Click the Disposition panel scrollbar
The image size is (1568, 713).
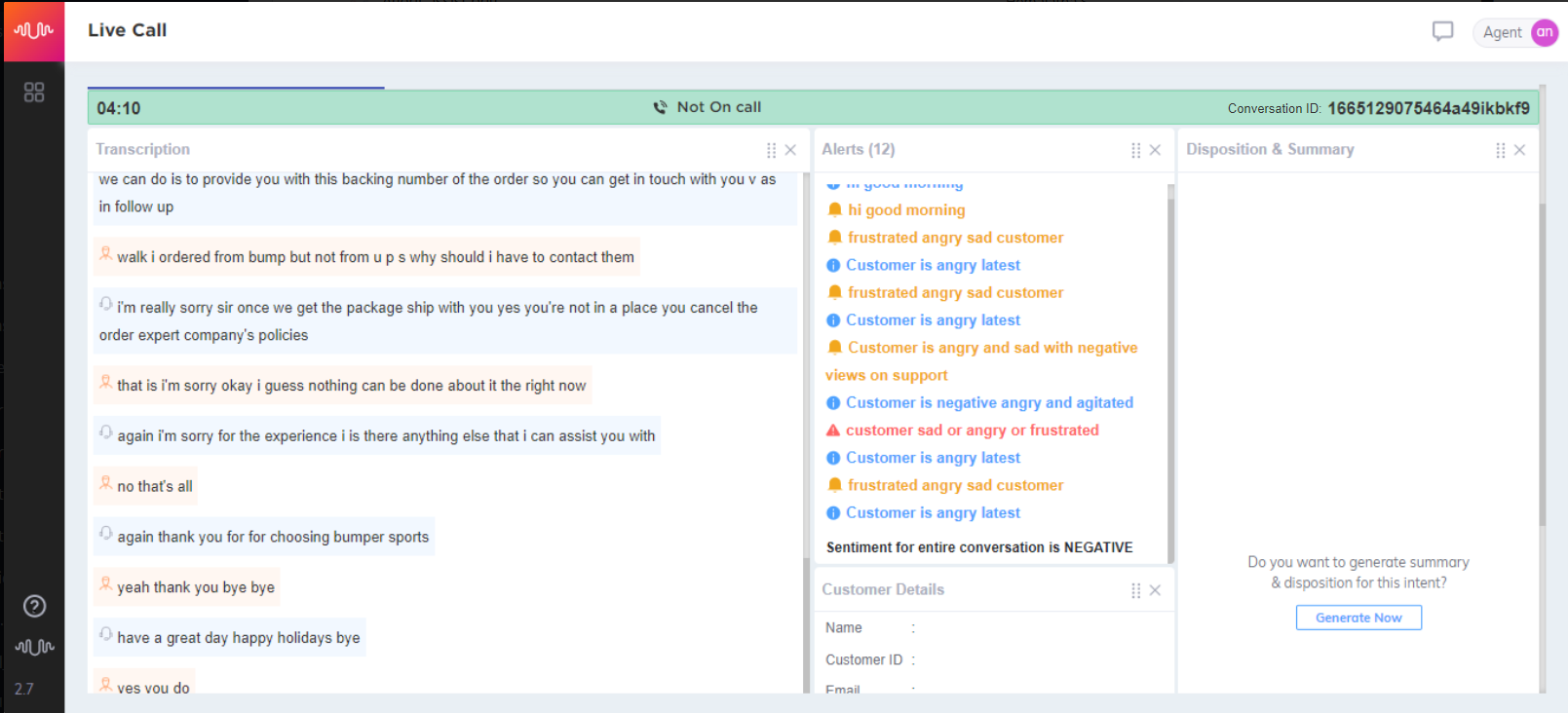tap(1543, 365)
